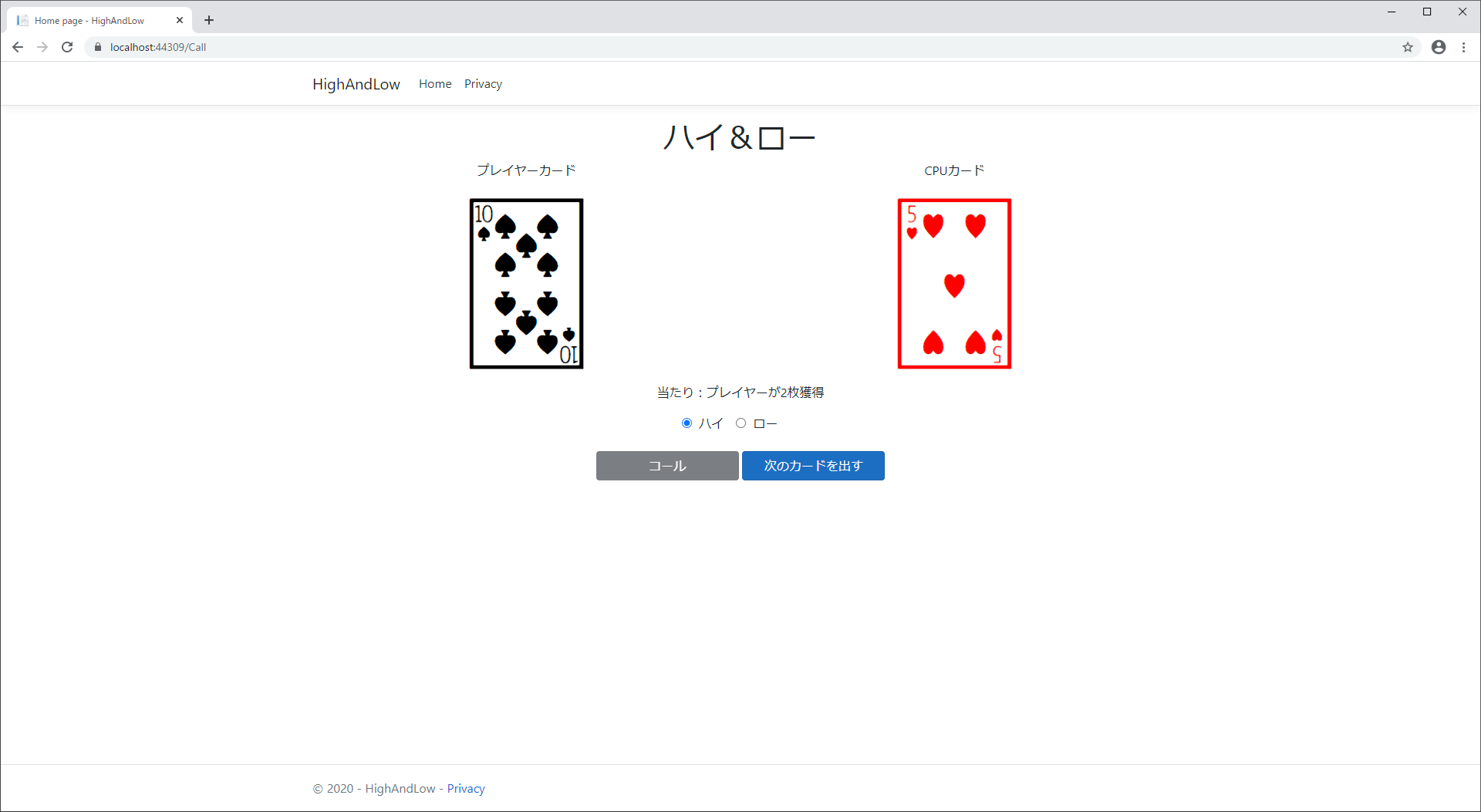The height and width of the screenshot is (812, 1481).
Task: Maximize the browser window
Action: pyautogui.click(x=1427, y=12)
